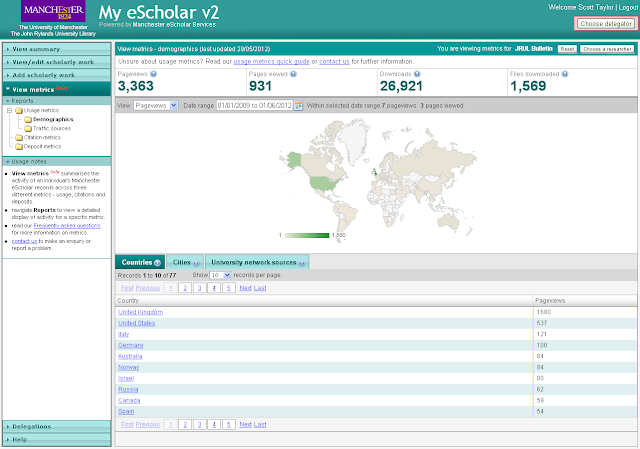
Task: Click the Usage metrics folder icon
Action: click(x=19, y=111)
